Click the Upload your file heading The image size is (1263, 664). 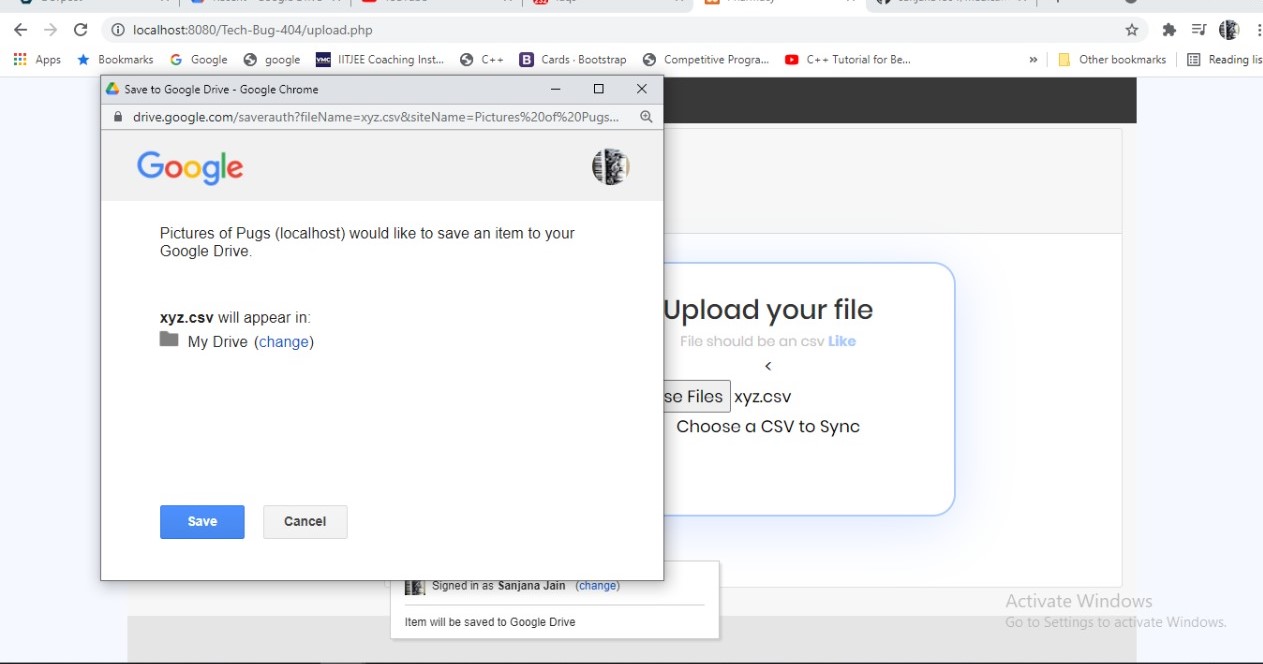point(768,310)
